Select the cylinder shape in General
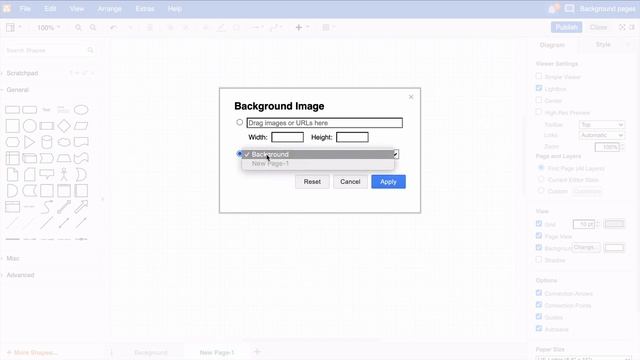 (47, 142)
